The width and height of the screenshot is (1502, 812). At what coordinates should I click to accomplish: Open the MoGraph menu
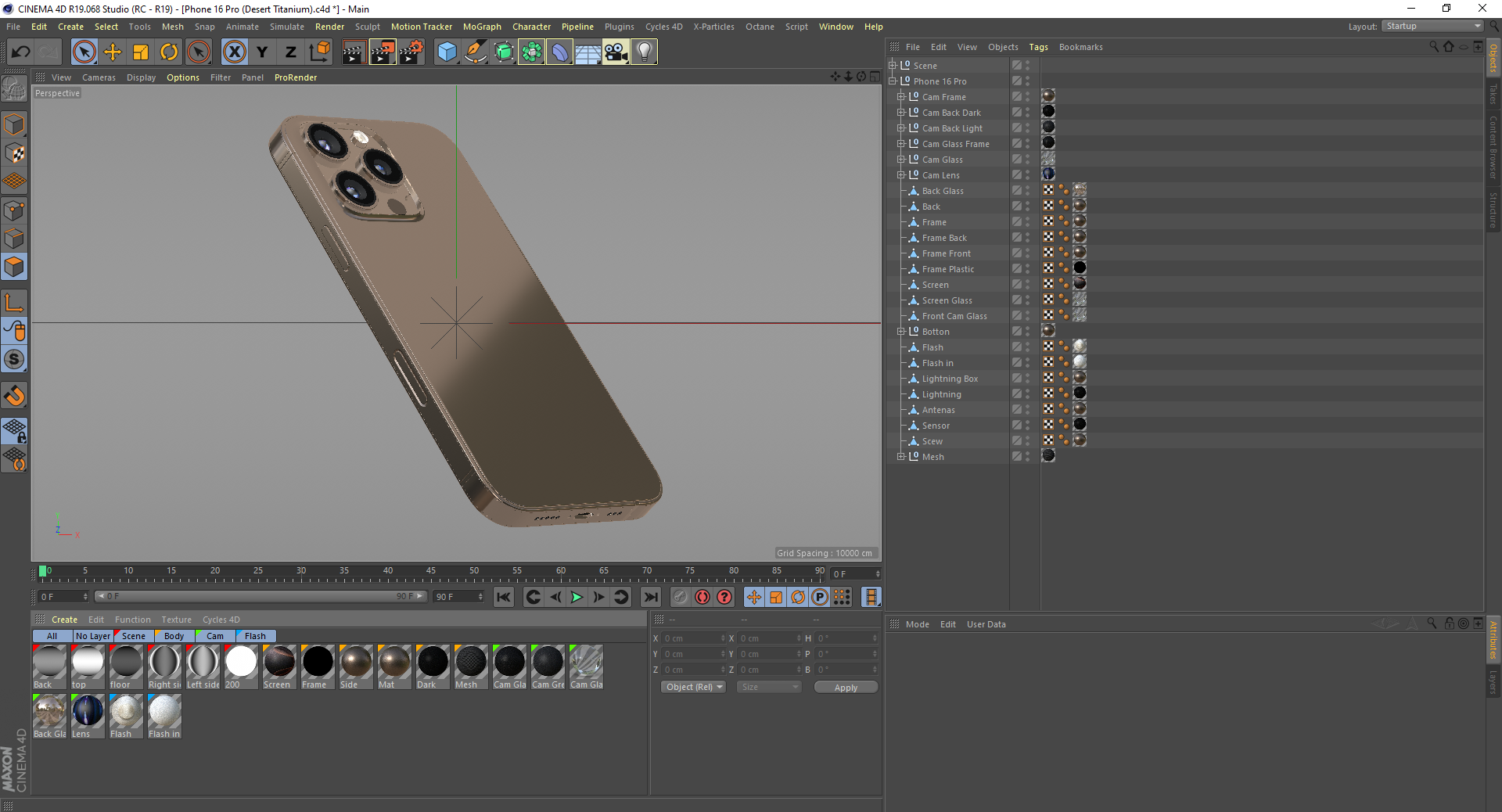481,27
